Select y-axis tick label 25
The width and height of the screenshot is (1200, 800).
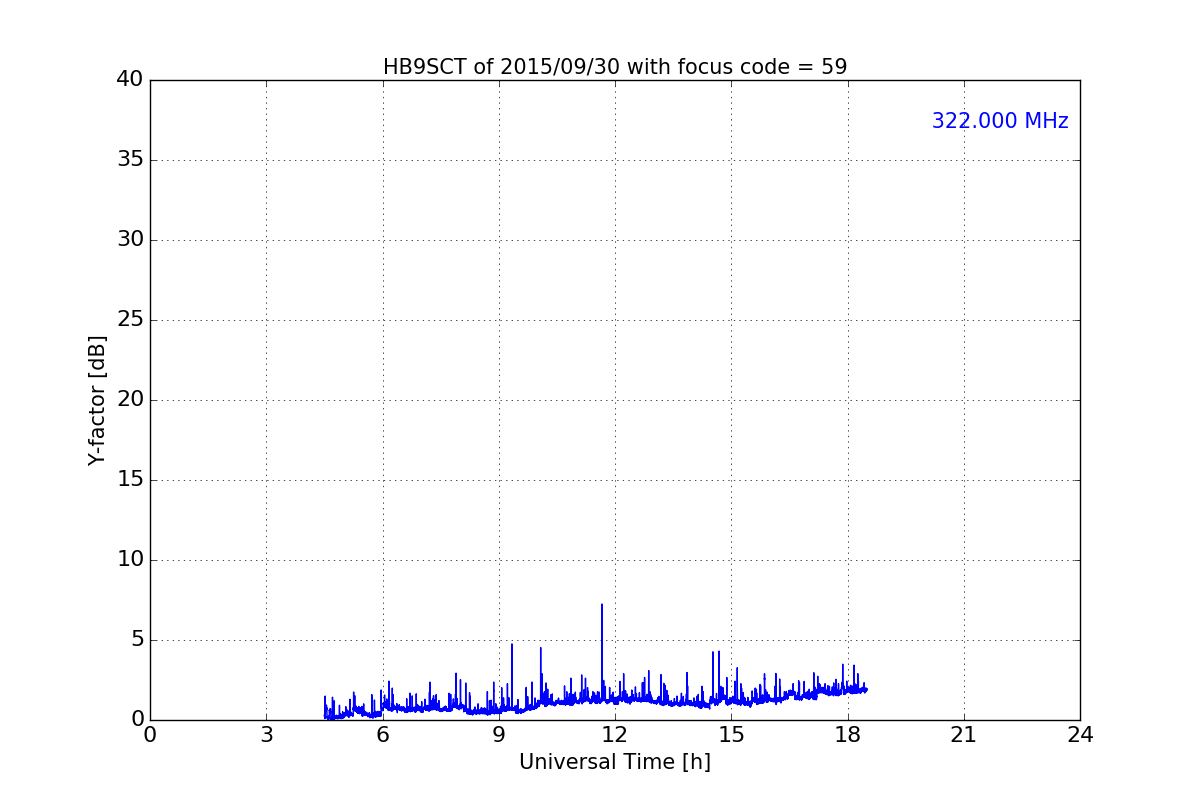[130, 320]
